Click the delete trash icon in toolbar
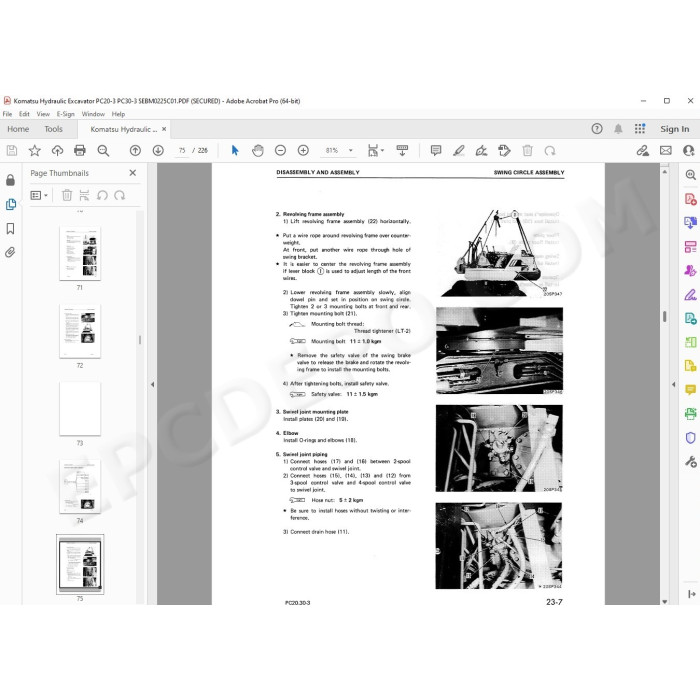This screenshot has width=700, height=700. [x=527, y=151]
